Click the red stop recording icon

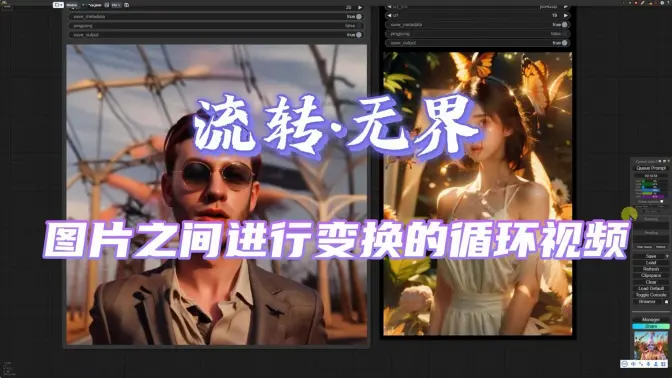click(636, 3)
